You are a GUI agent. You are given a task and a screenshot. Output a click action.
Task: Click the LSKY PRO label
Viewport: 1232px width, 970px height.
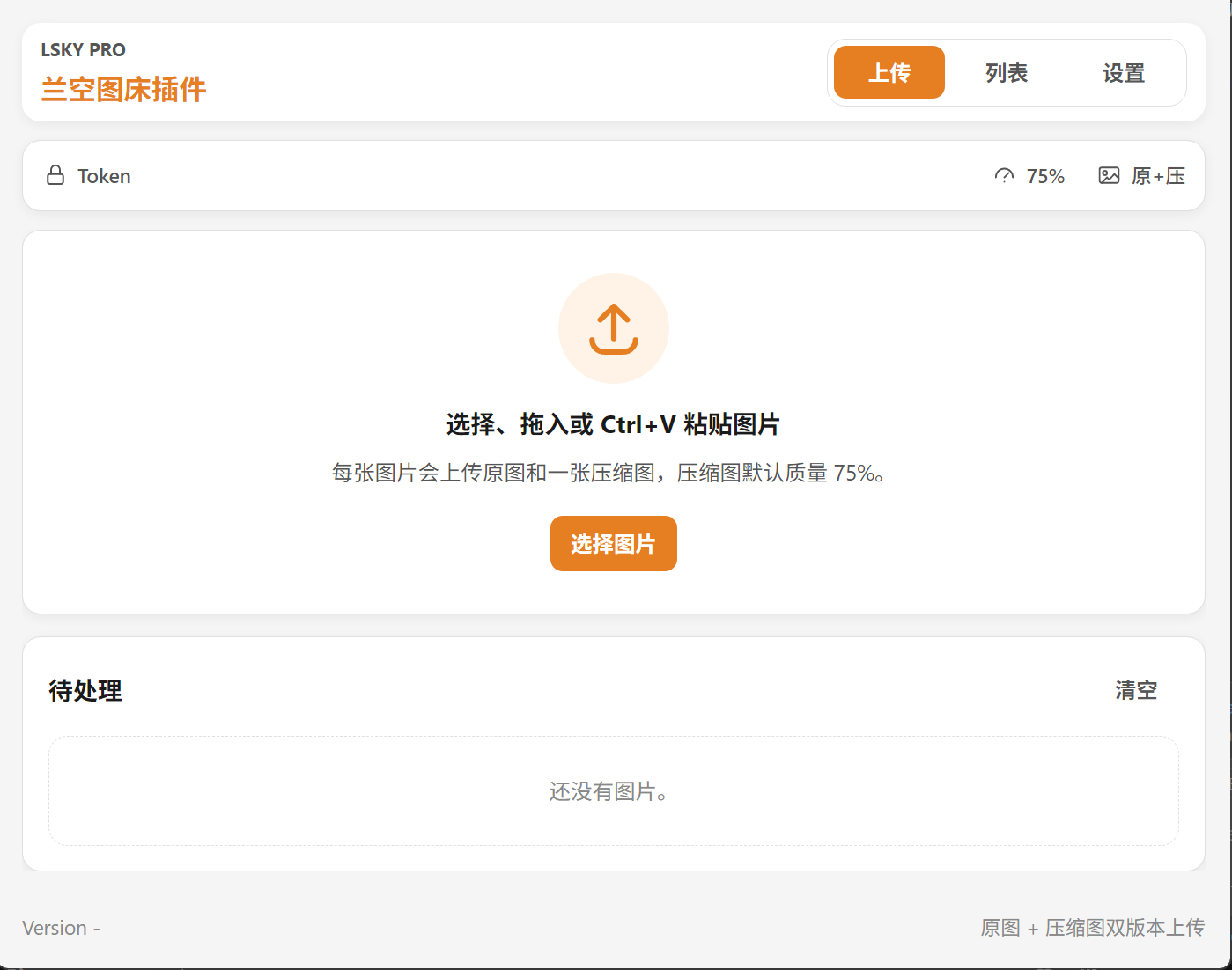[x=84, y=50]
